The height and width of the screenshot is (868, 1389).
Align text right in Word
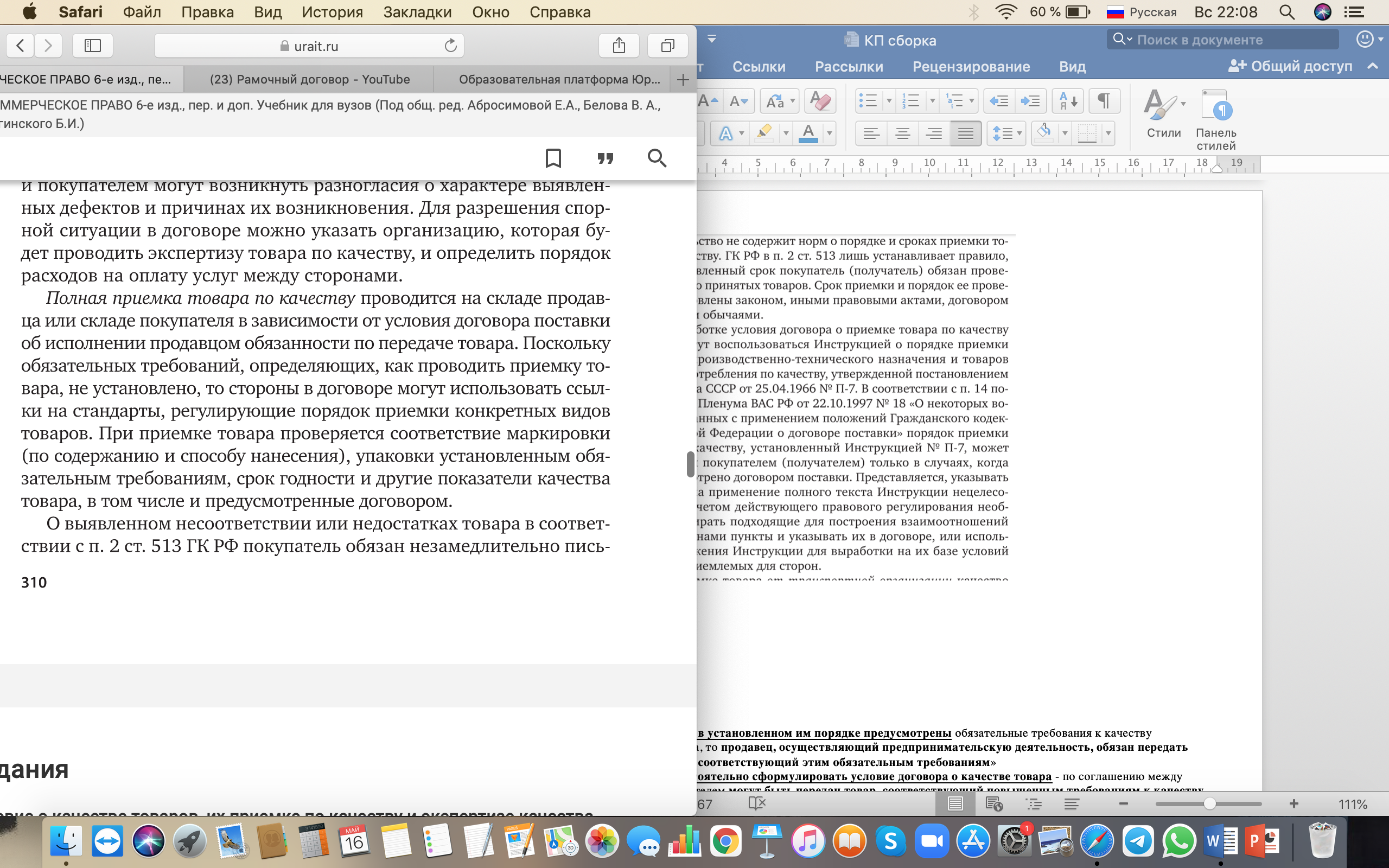point(933,133)
